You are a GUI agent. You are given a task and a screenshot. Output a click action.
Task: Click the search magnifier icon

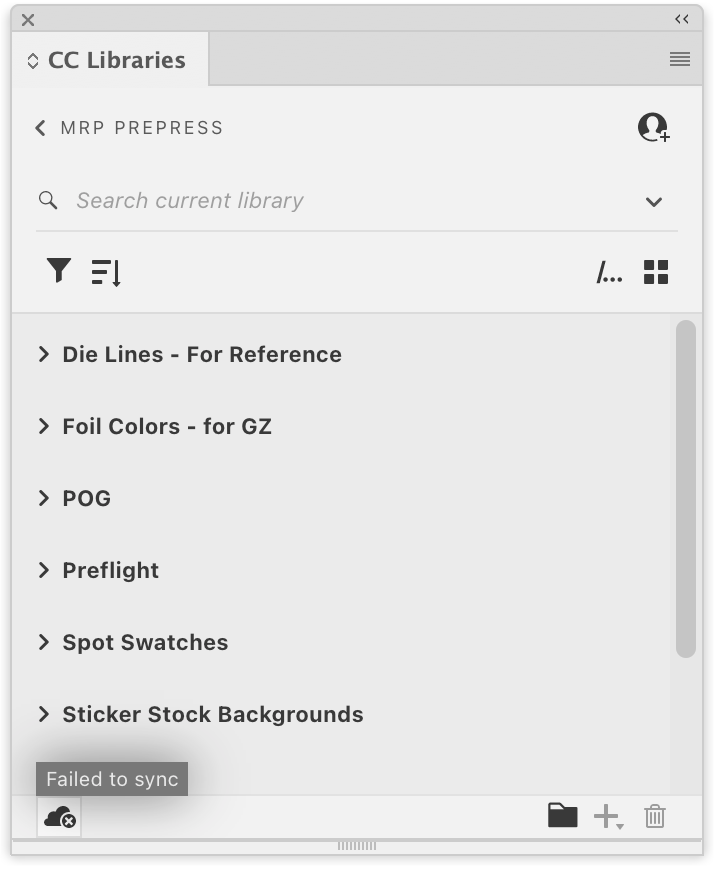(47, 200)
